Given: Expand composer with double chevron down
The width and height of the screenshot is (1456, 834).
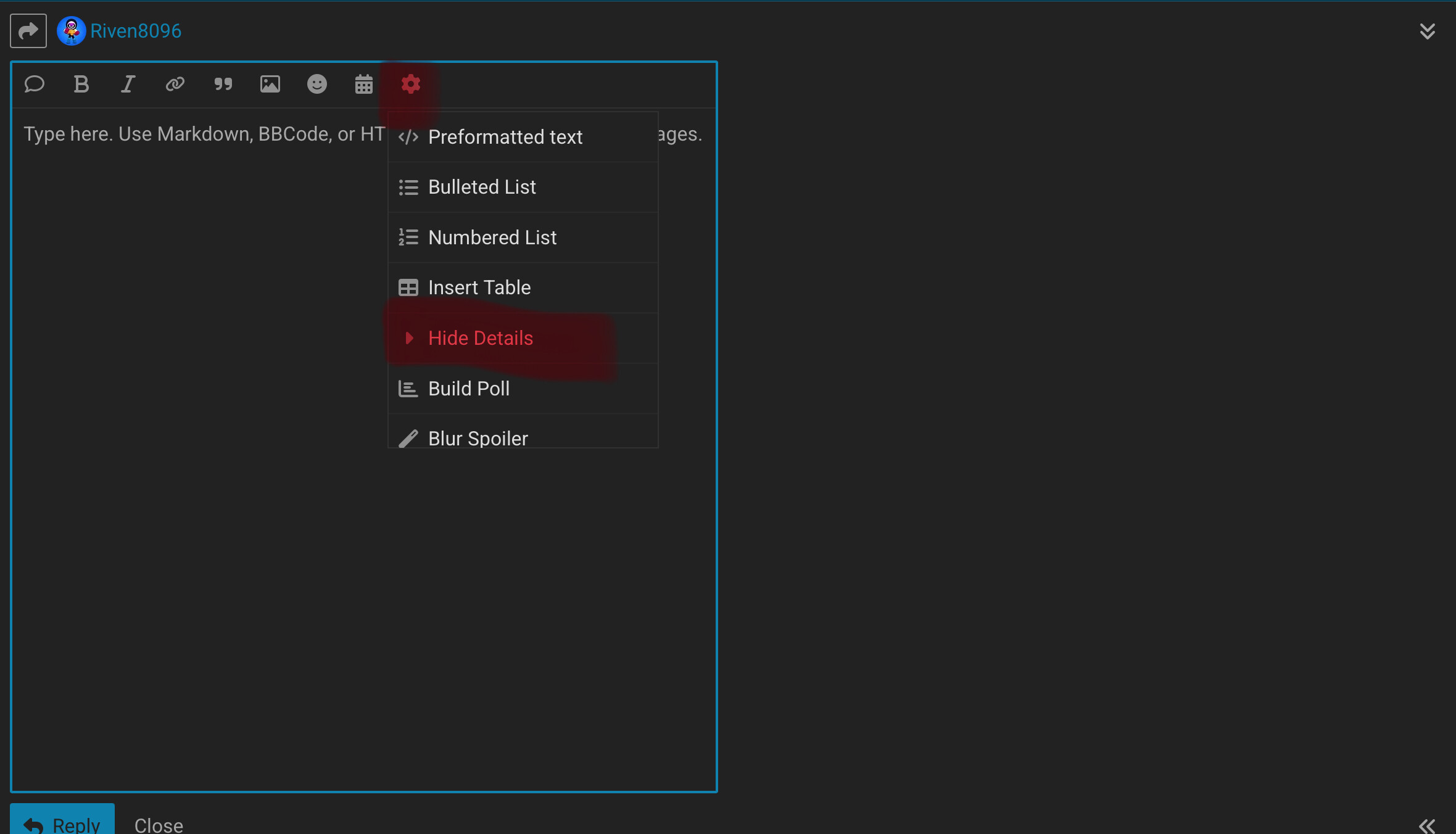Looking at the screenshot, I should (1427, 31).
